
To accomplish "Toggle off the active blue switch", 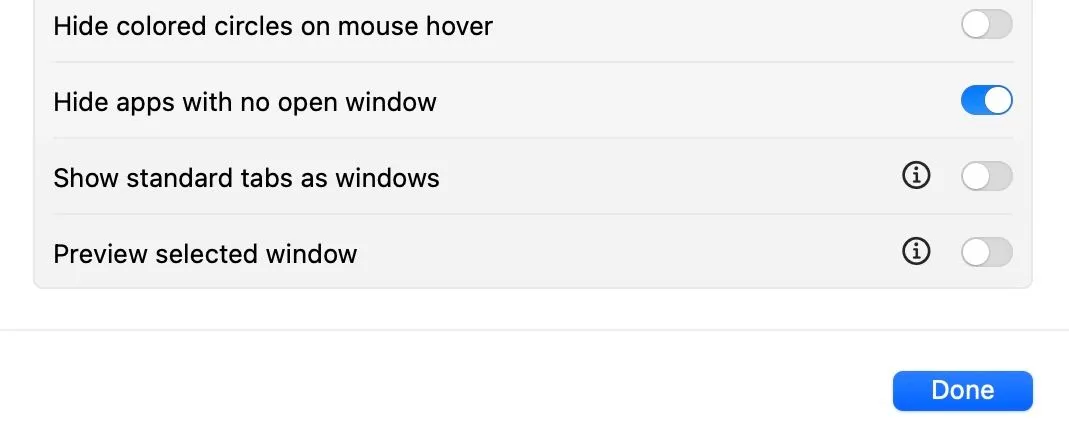I will click(986, 101).
